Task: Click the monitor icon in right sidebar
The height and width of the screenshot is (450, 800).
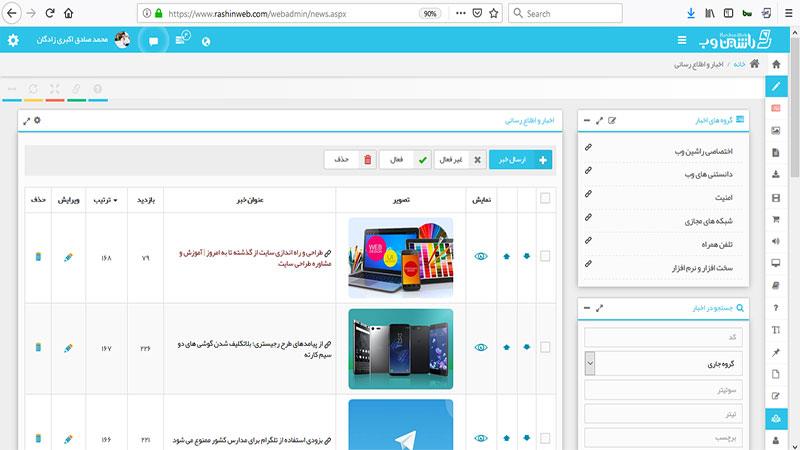Action: (776, 263)
